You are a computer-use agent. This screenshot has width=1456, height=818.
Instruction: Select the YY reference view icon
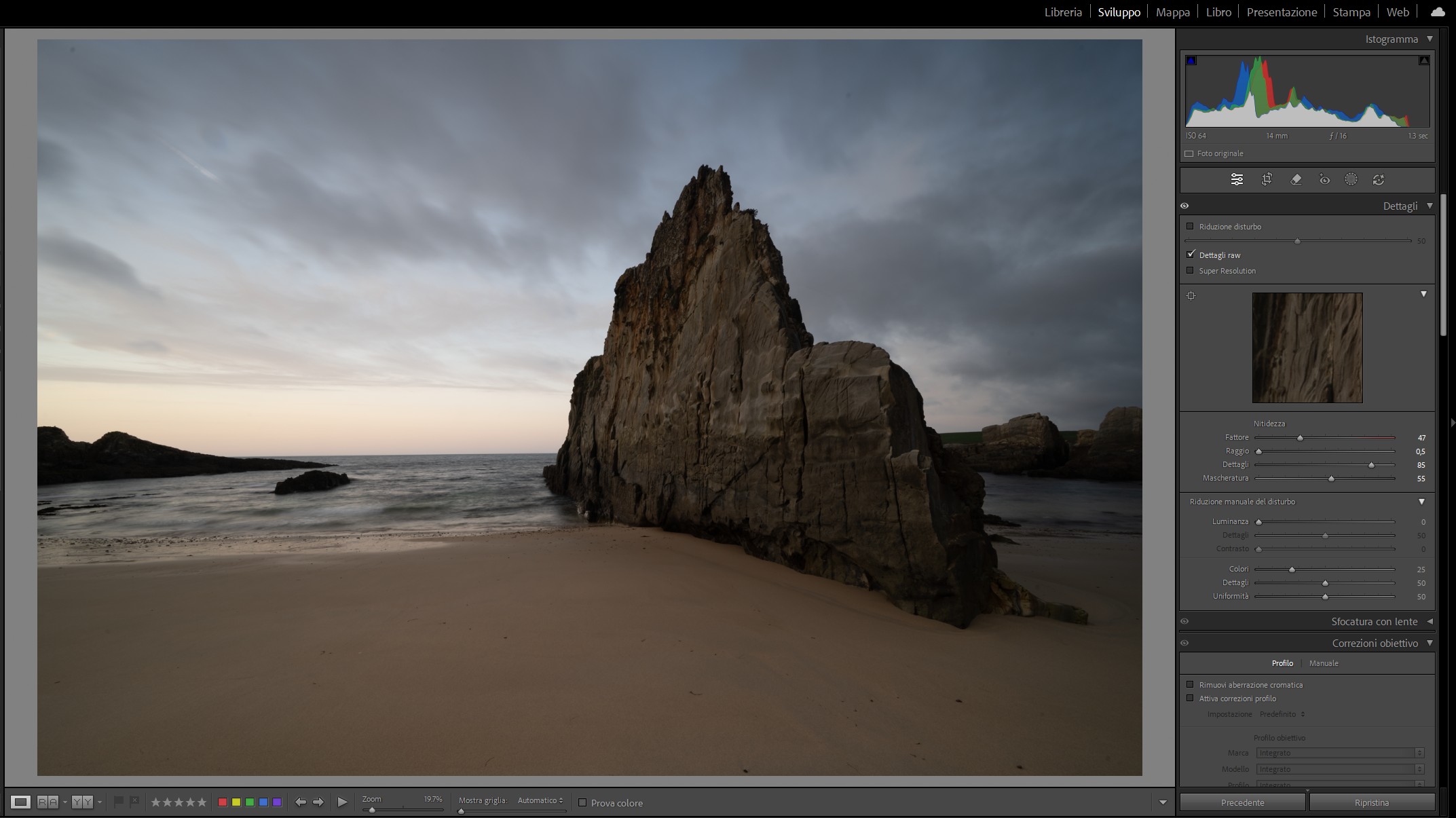pos(82,802)
